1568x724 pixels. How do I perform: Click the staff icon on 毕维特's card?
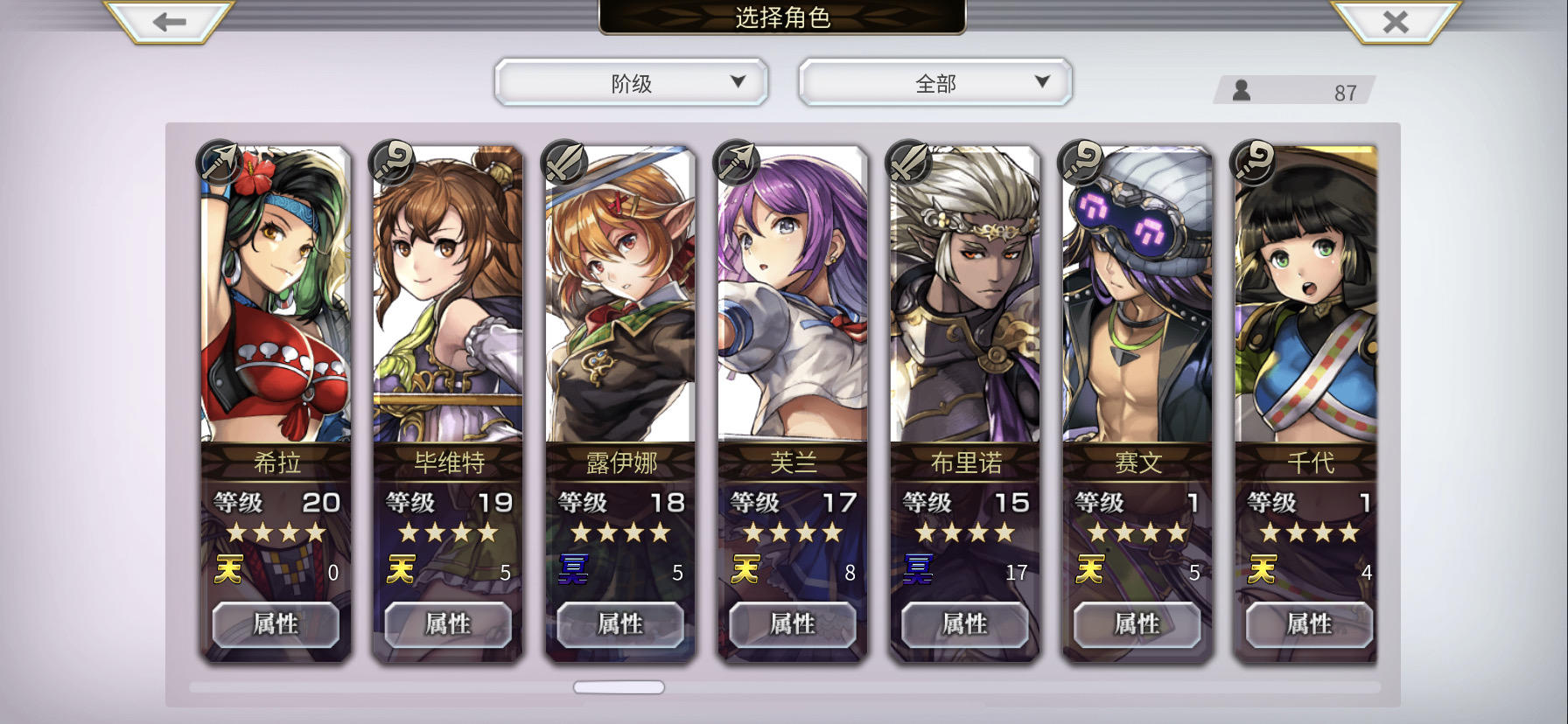tap(391, 162)
